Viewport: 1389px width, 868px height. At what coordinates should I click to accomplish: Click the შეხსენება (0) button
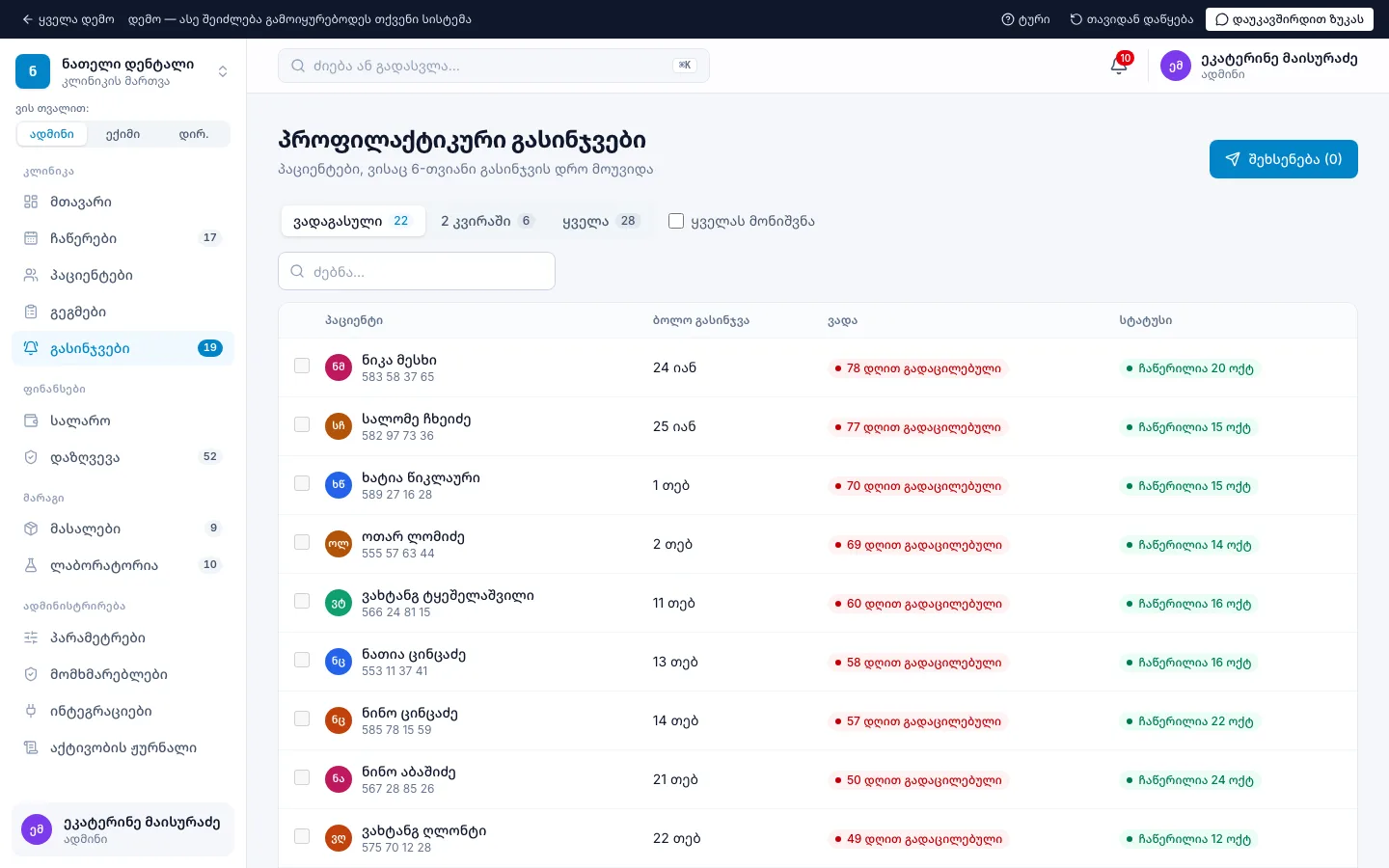[1284, 159]
